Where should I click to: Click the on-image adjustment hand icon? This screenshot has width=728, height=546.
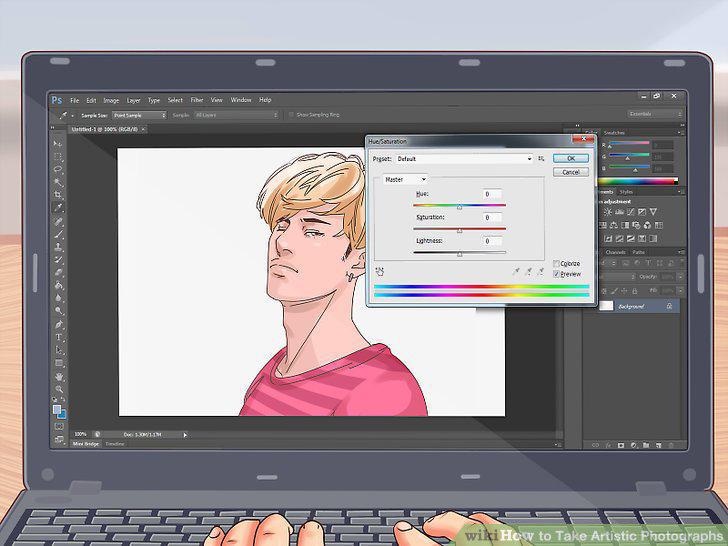point(379,272)
